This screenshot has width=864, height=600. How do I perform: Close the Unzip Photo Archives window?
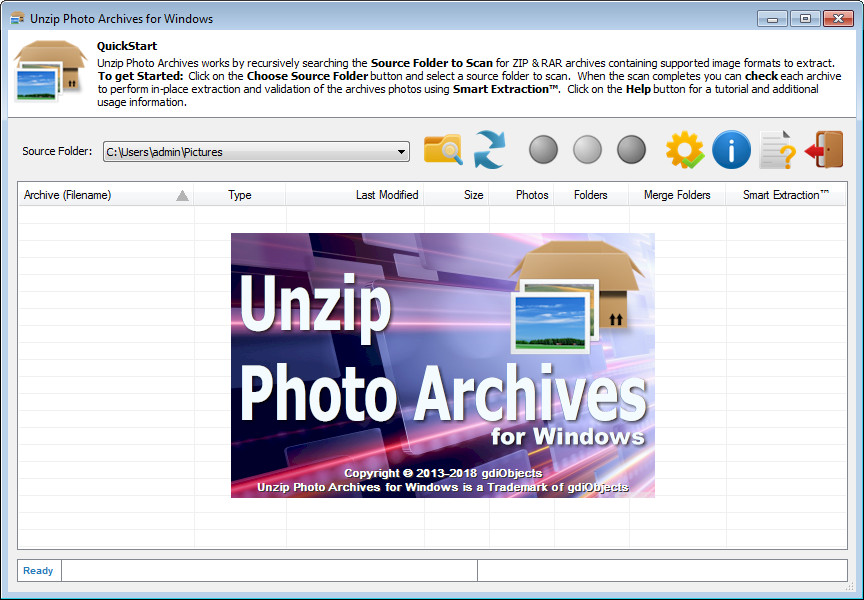838,19
